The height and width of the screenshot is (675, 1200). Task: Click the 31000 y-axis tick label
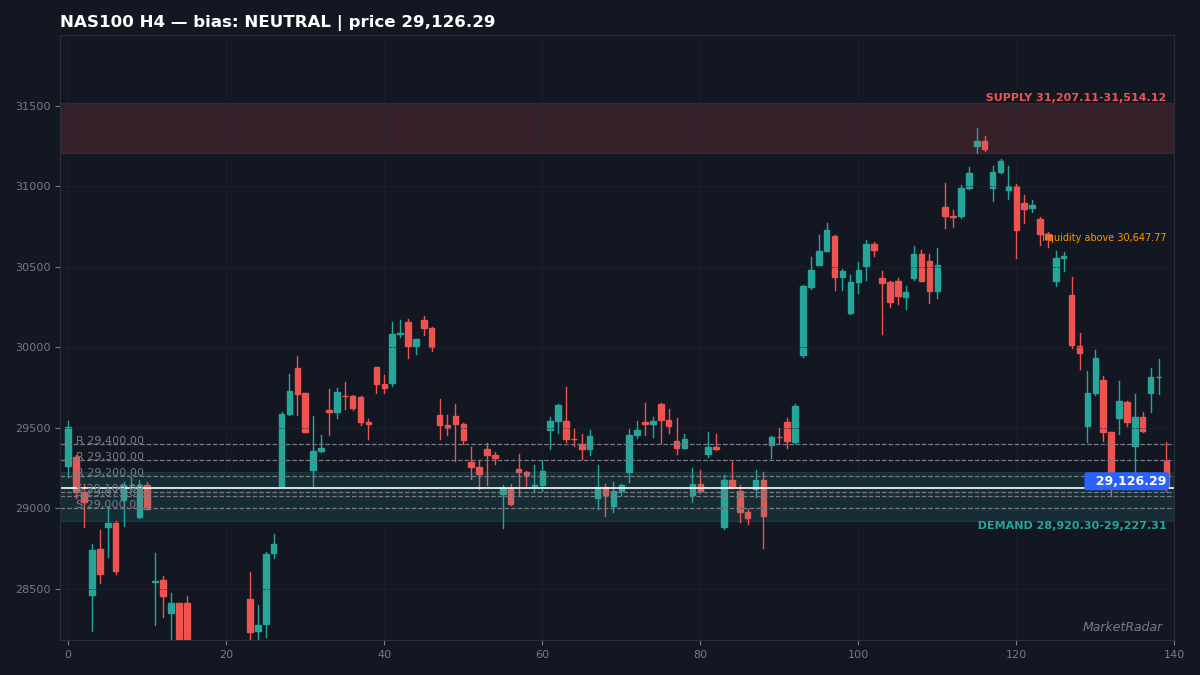coord(32,187)
